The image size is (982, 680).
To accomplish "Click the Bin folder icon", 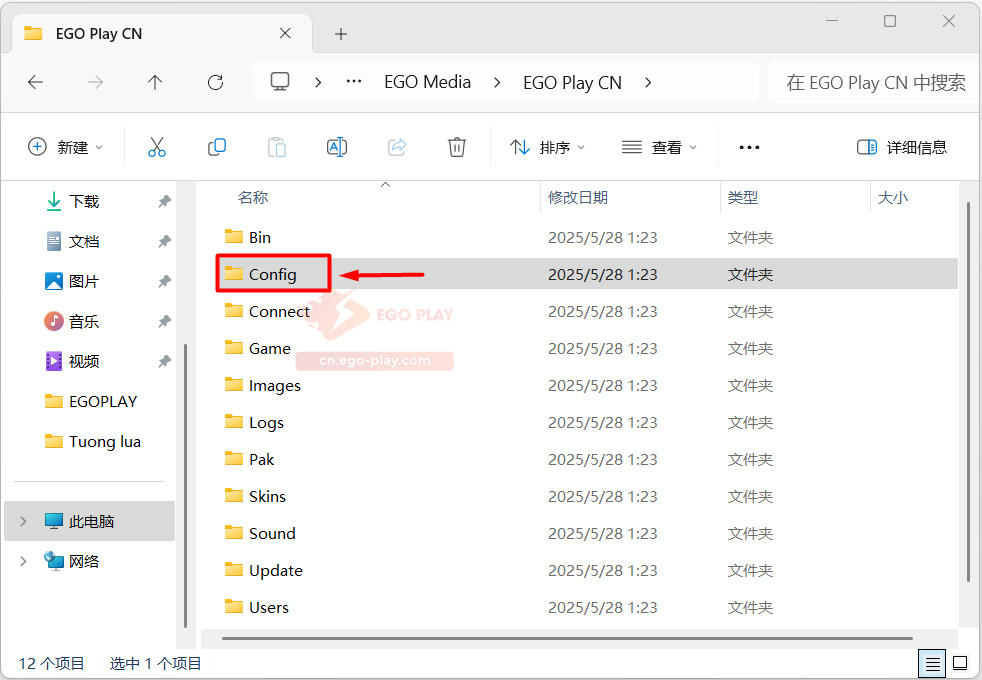I will click(234, 237).
